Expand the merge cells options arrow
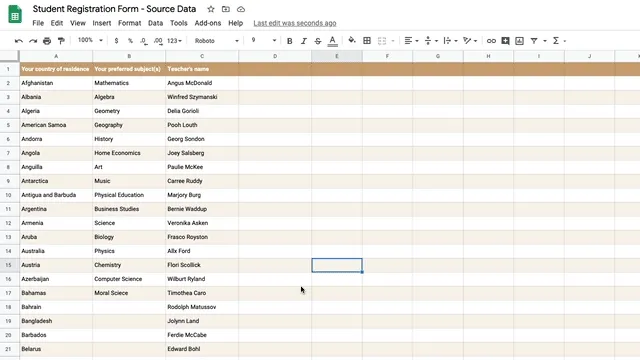The height and width of the screenshot is (360, 640). point(393,41)
